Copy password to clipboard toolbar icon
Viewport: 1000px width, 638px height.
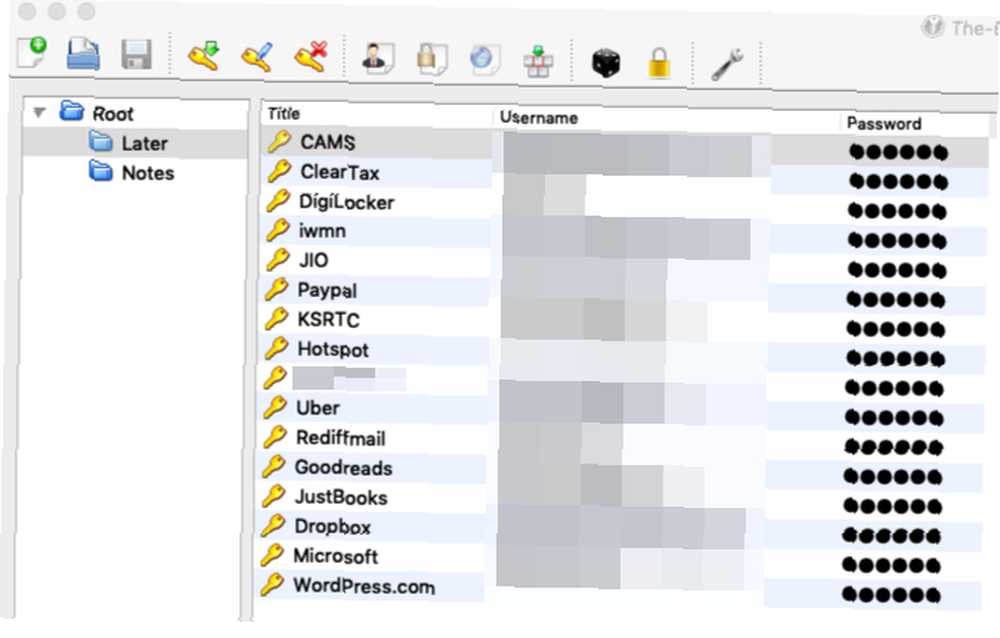coord(432,59)
